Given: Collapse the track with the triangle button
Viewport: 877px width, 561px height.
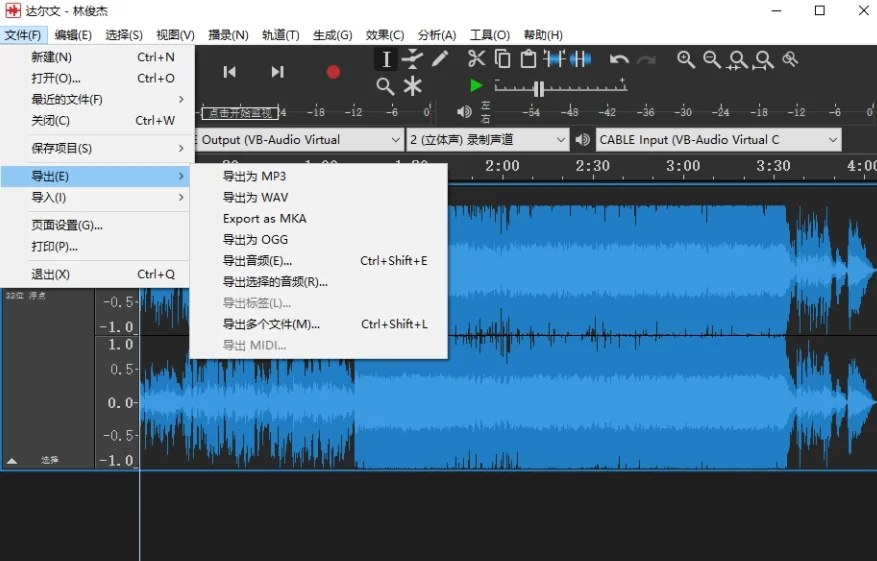Looking at the screenshot, I should click(12, 461).
